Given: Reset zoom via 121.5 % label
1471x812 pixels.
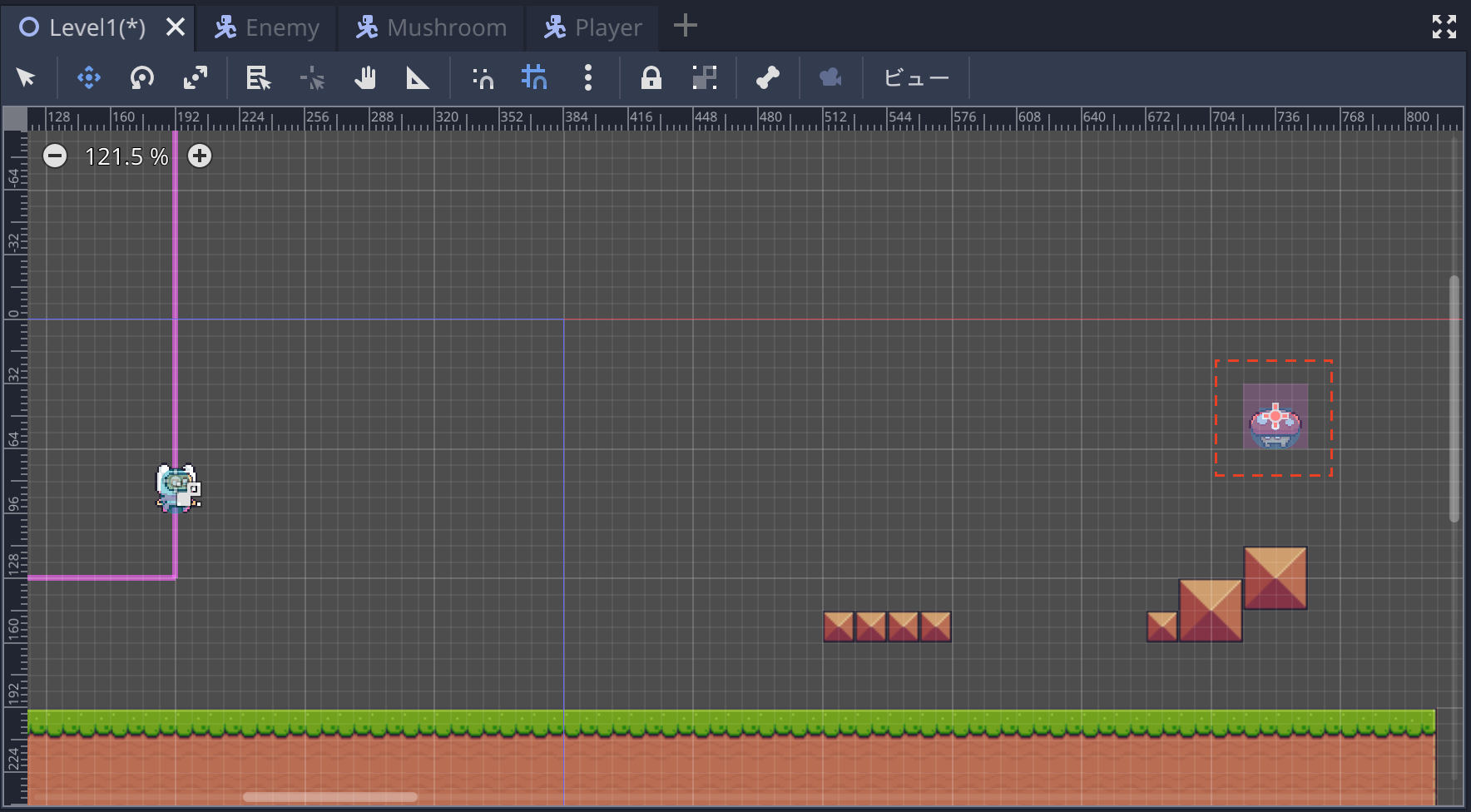Looking at the screenshot, I should coord(126,156).
